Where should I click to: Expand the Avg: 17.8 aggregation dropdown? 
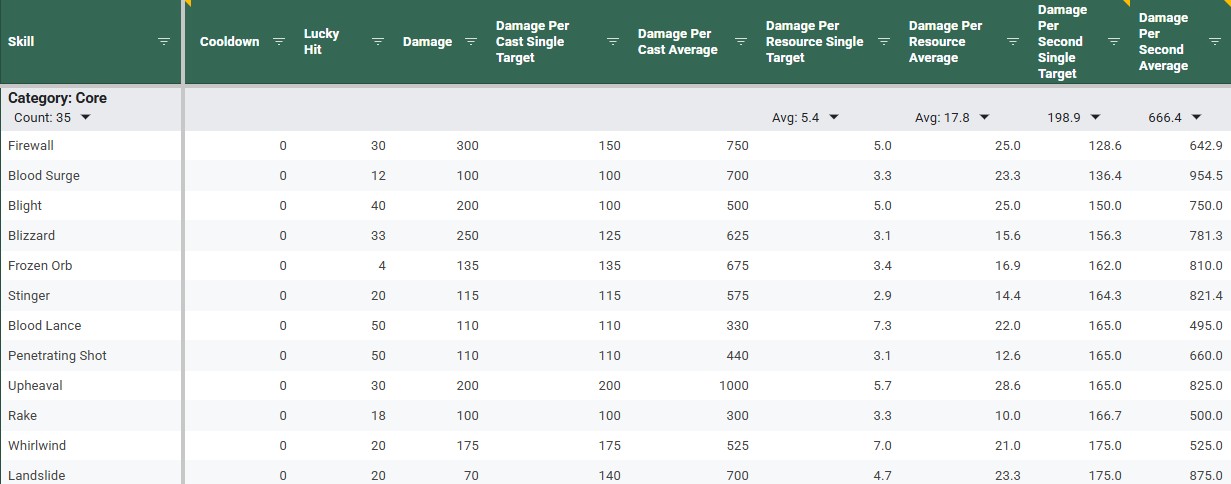tap(984, 118)
